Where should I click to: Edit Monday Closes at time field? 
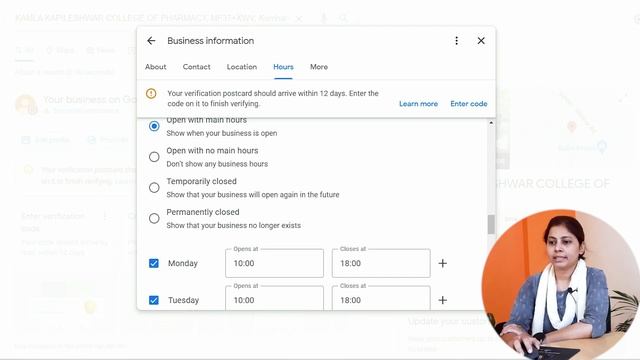tap(381, 263)
